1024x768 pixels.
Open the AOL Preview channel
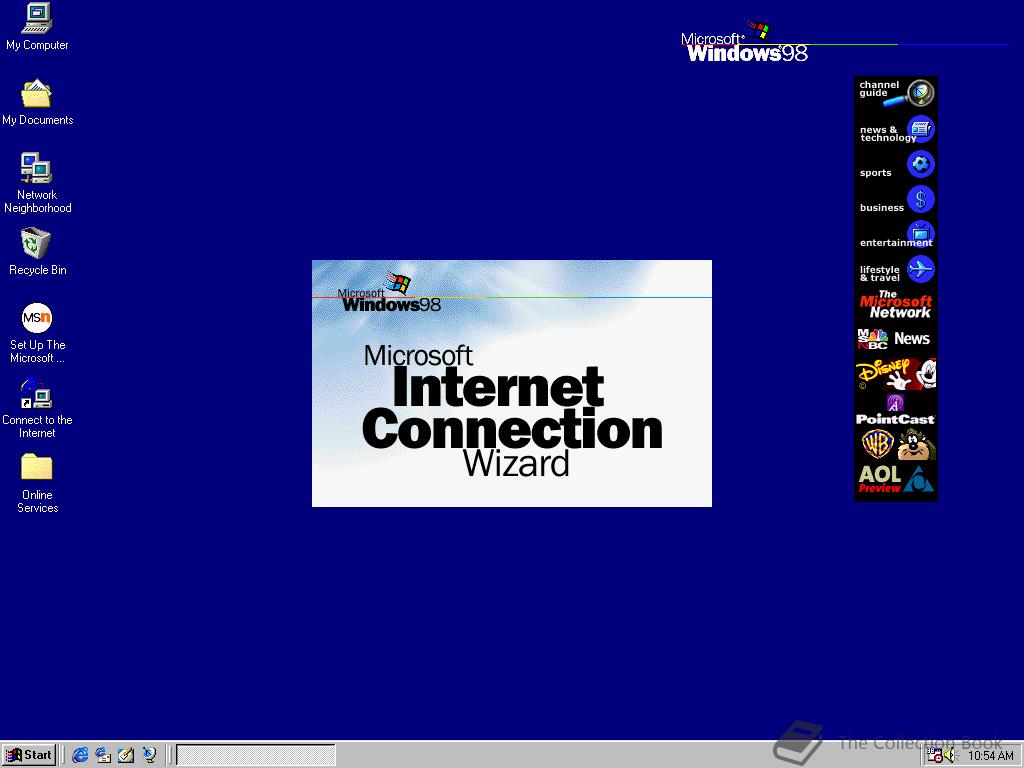click(895, 475)
